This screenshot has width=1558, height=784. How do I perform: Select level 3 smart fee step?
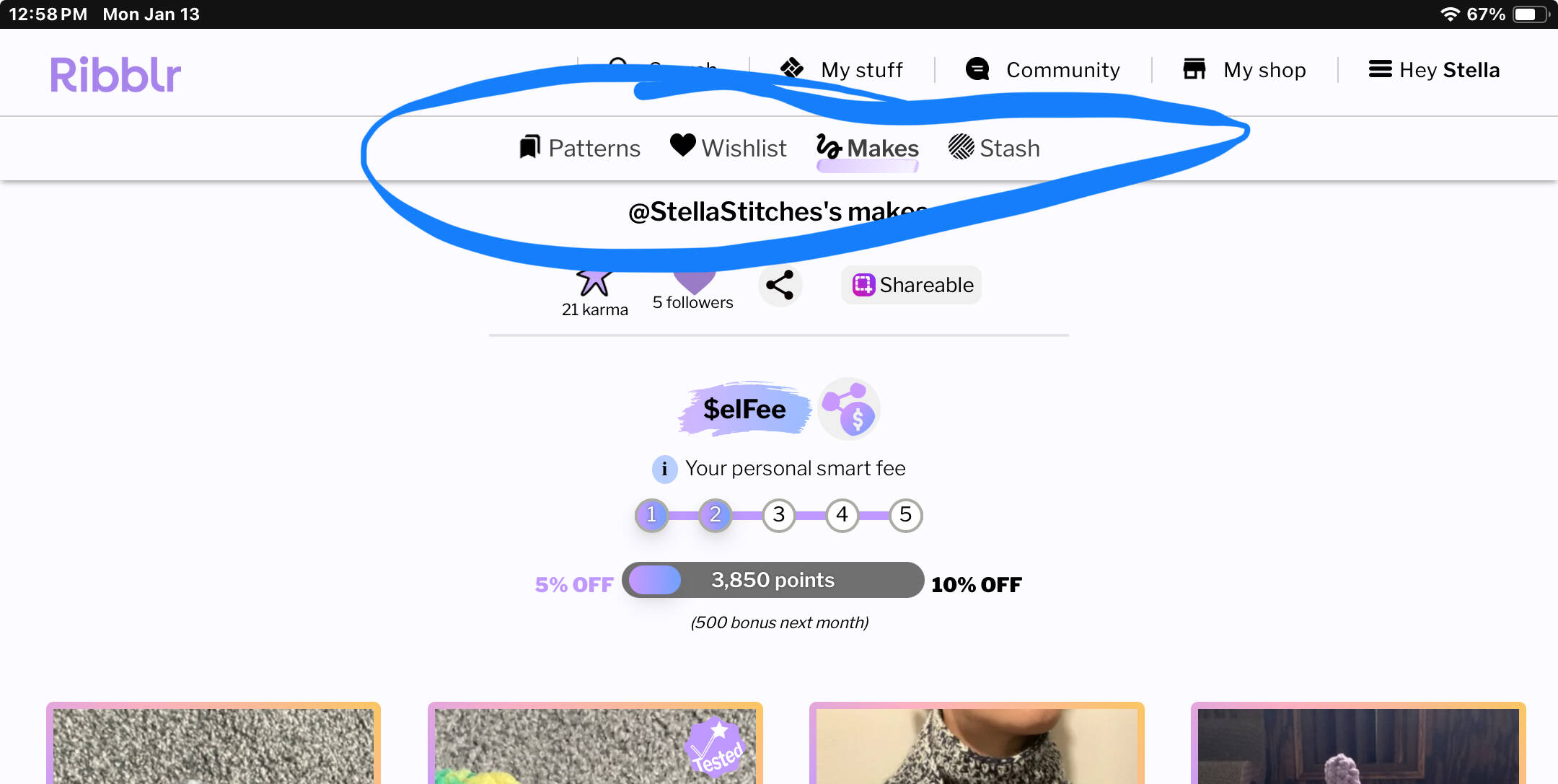coord(778,515)
